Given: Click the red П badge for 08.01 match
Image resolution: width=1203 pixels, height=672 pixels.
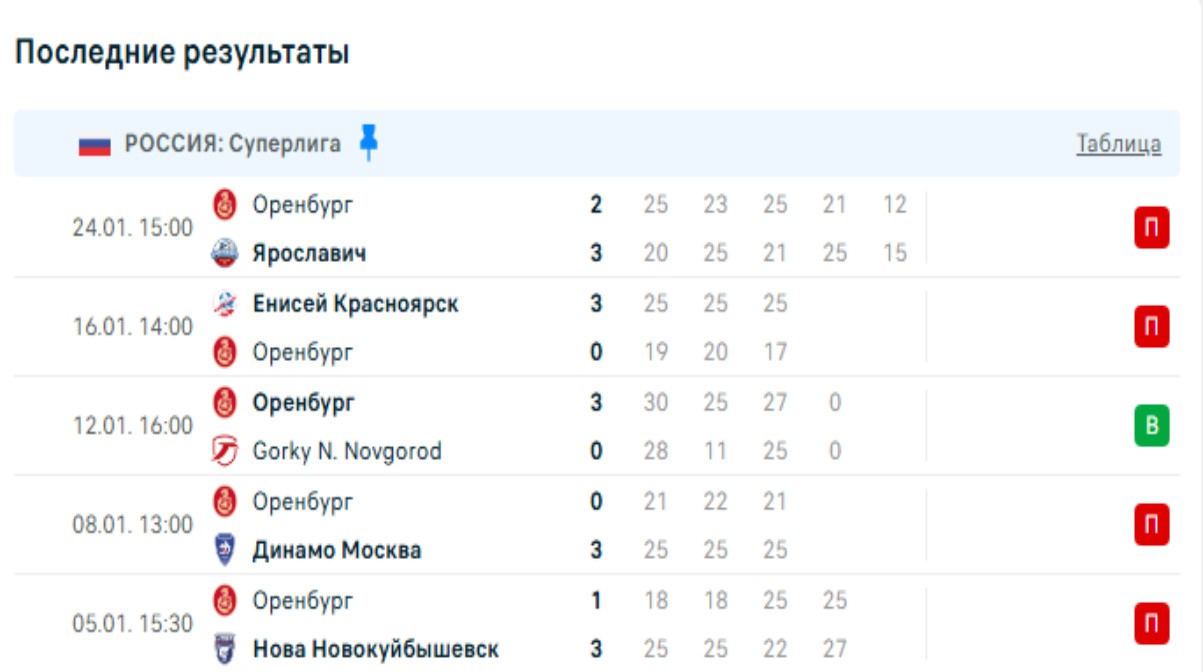Looking at the screenshot, I should pos(1151,525).
